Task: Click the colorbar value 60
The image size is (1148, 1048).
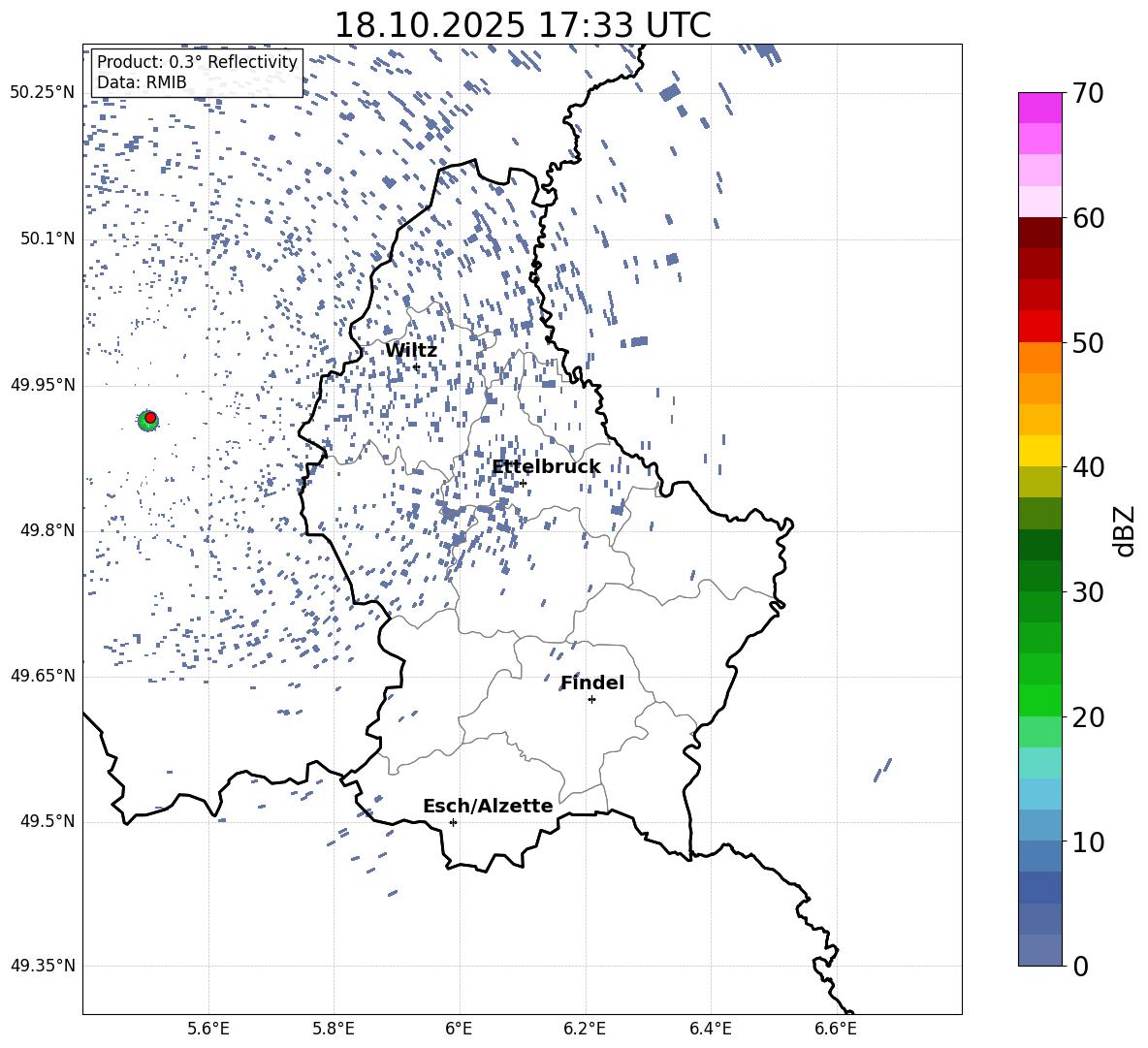Action: coord(1088,218)
